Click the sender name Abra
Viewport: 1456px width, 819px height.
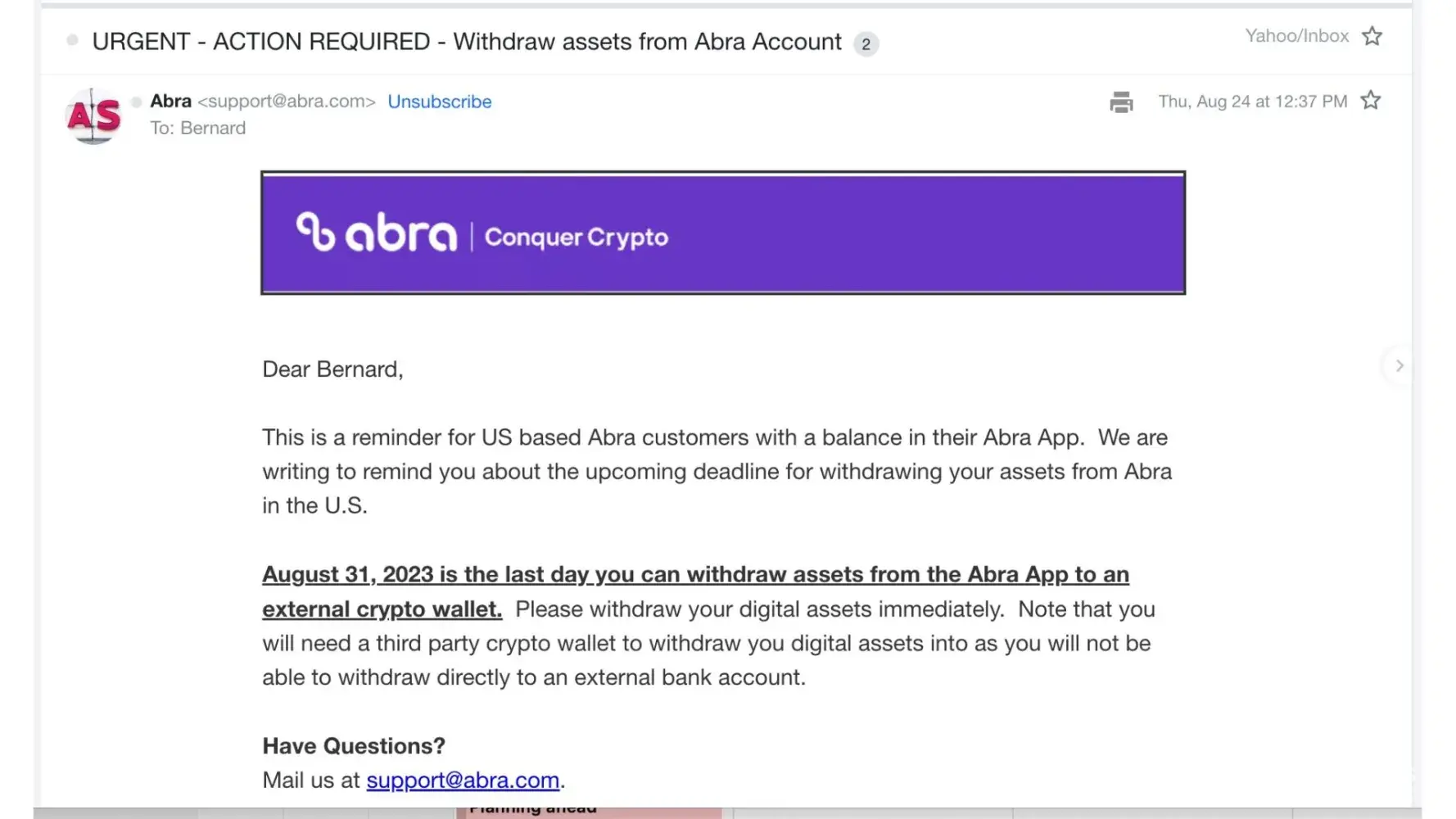tap(170, 102)
